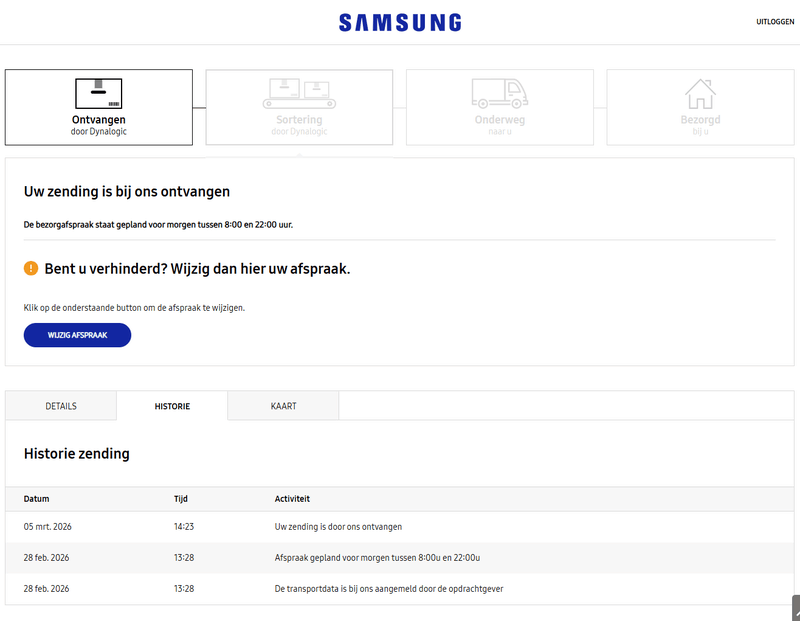
Task: Click the Ontvangen door Dynalogic step card
Action: tap(98, 107)
